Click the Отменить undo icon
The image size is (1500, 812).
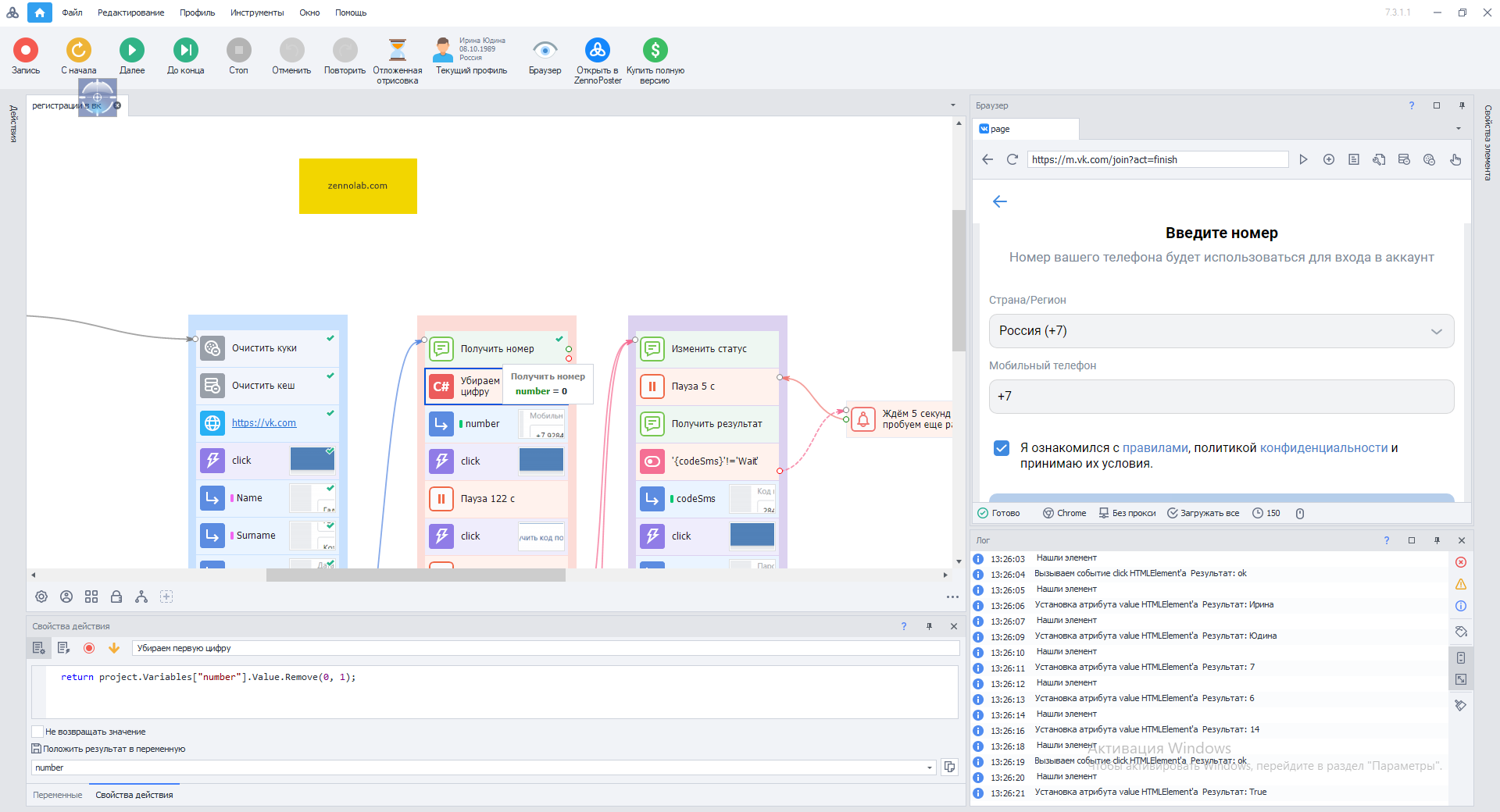(x=292, y=51)
